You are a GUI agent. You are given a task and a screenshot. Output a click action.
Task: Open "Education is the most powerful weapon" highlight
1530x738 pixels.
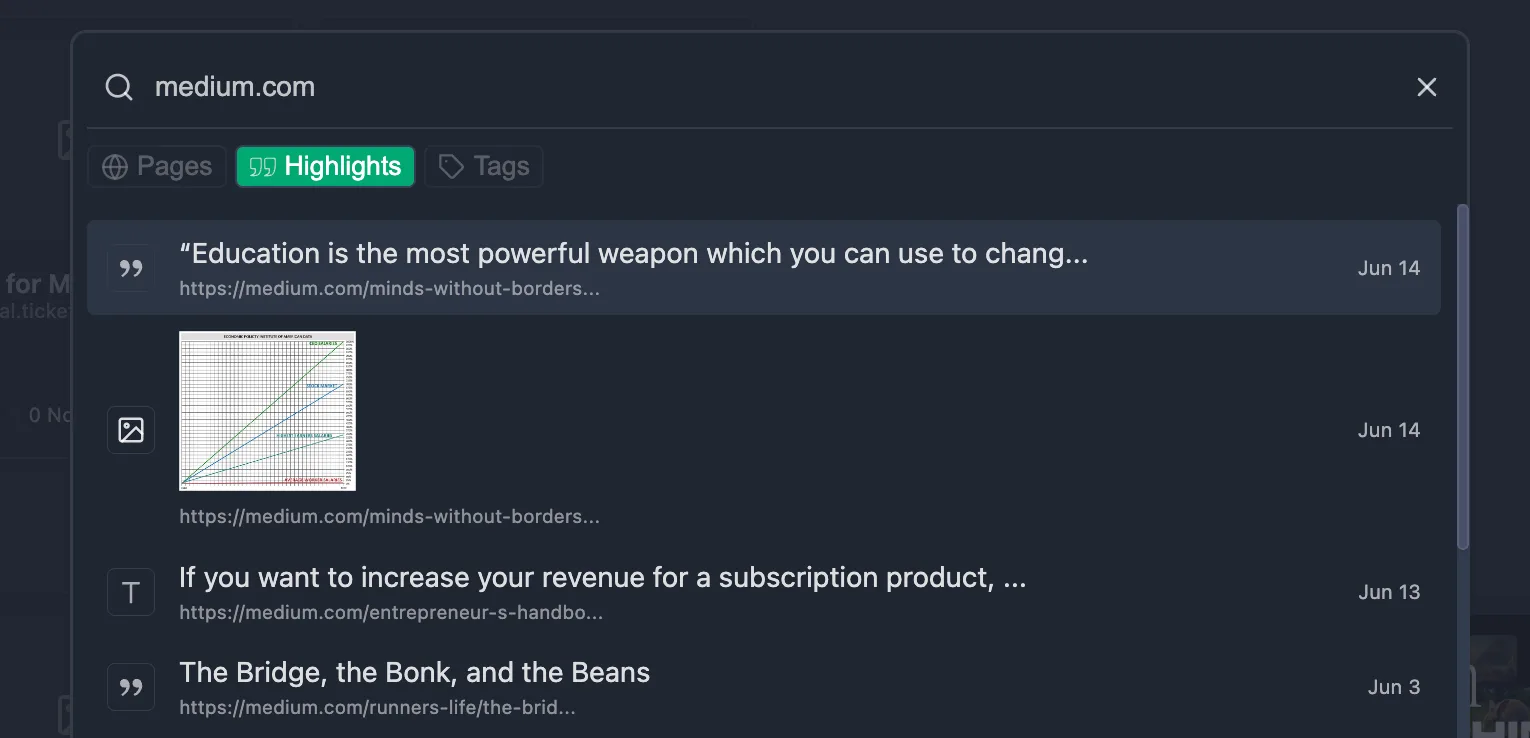click(764, 268)
